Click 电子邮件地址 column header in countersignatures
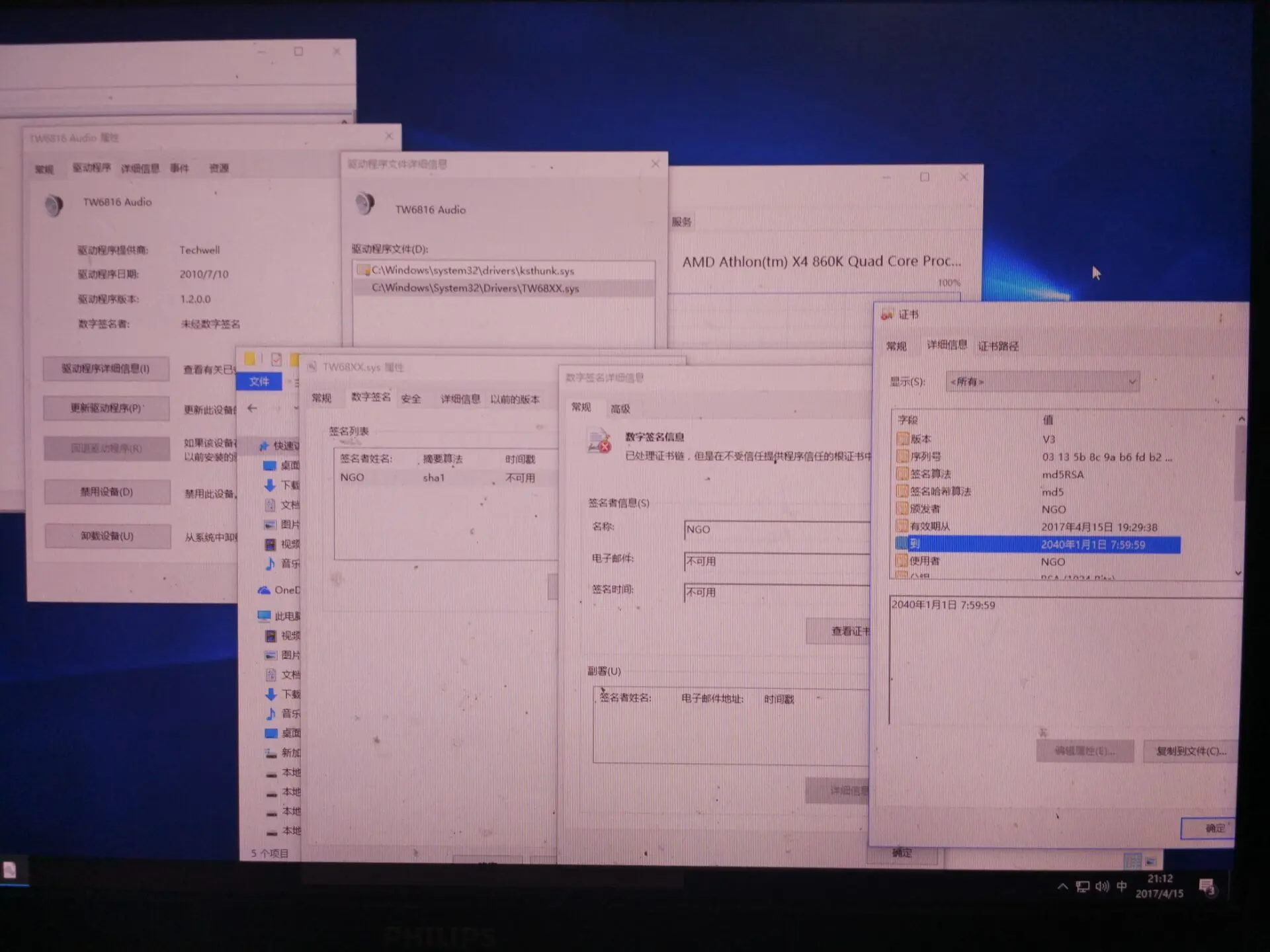The image size is (1270, 952). pyautogui.click(x=712, y=699)
